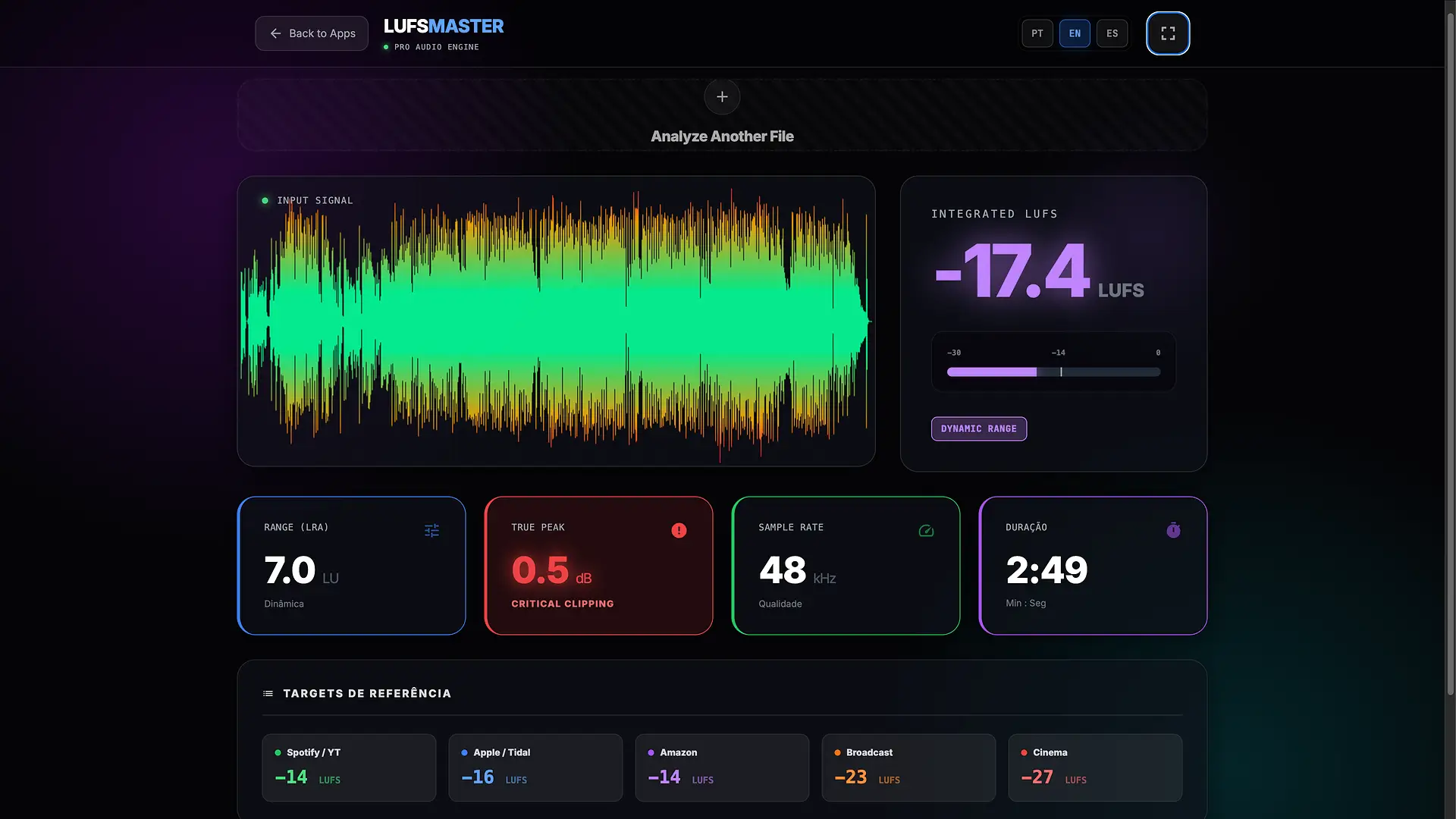Click the gauge icon on Sample Rate card

tap(926, 531)
